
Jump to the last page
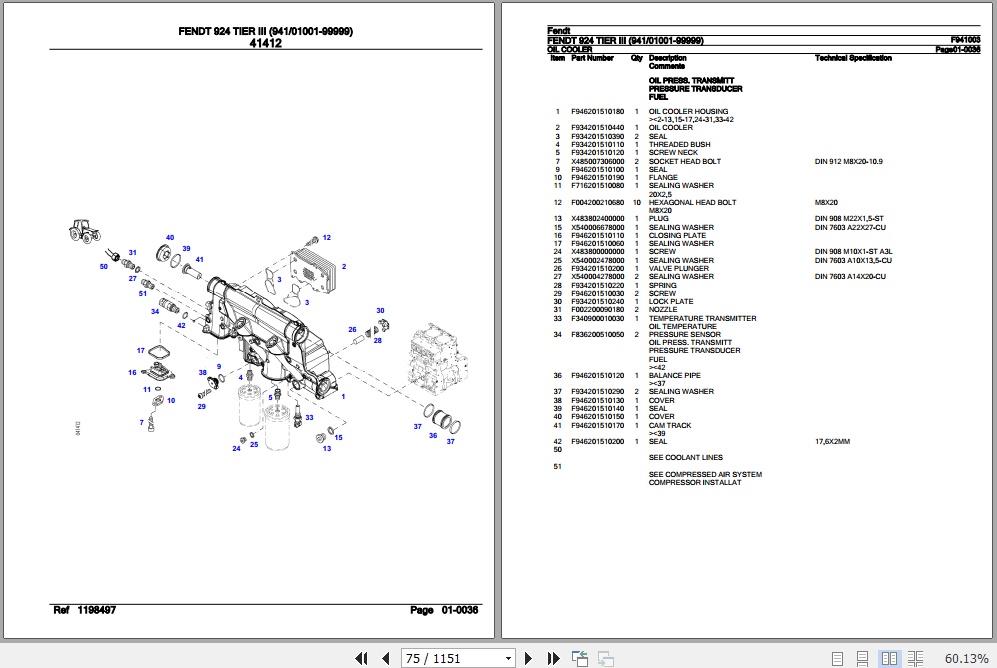click(x=553, y=658)
